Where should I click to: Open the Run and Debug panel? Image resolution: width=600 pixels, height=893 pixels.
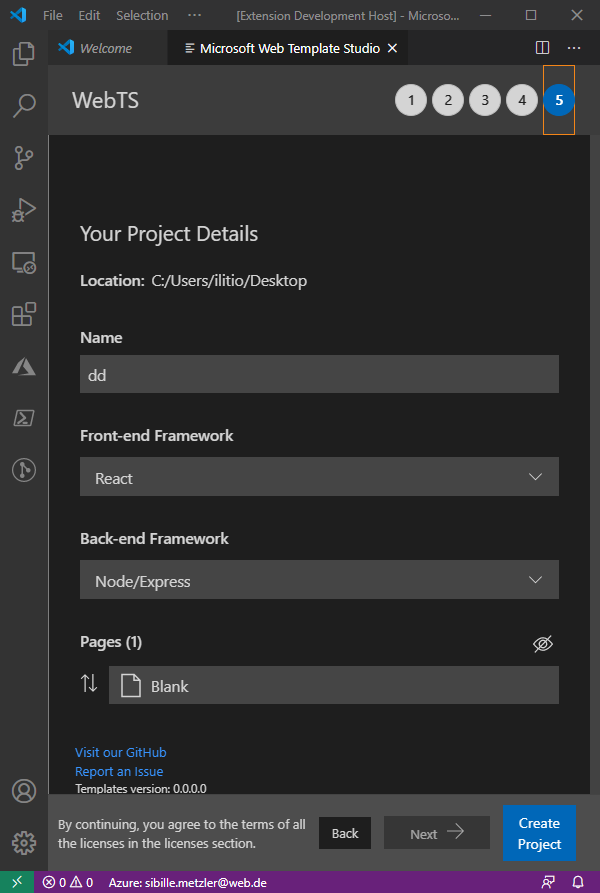[x=24, y=210]
